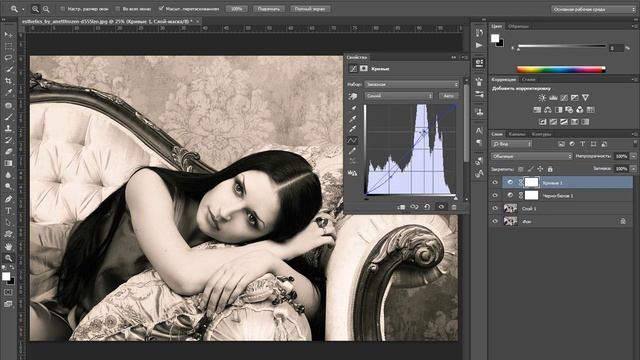This screenshot has height=360, width=640.
Task: Delete the Curves adjustment layer via trash
Action: pyautogui.click(x=453, y=207)
